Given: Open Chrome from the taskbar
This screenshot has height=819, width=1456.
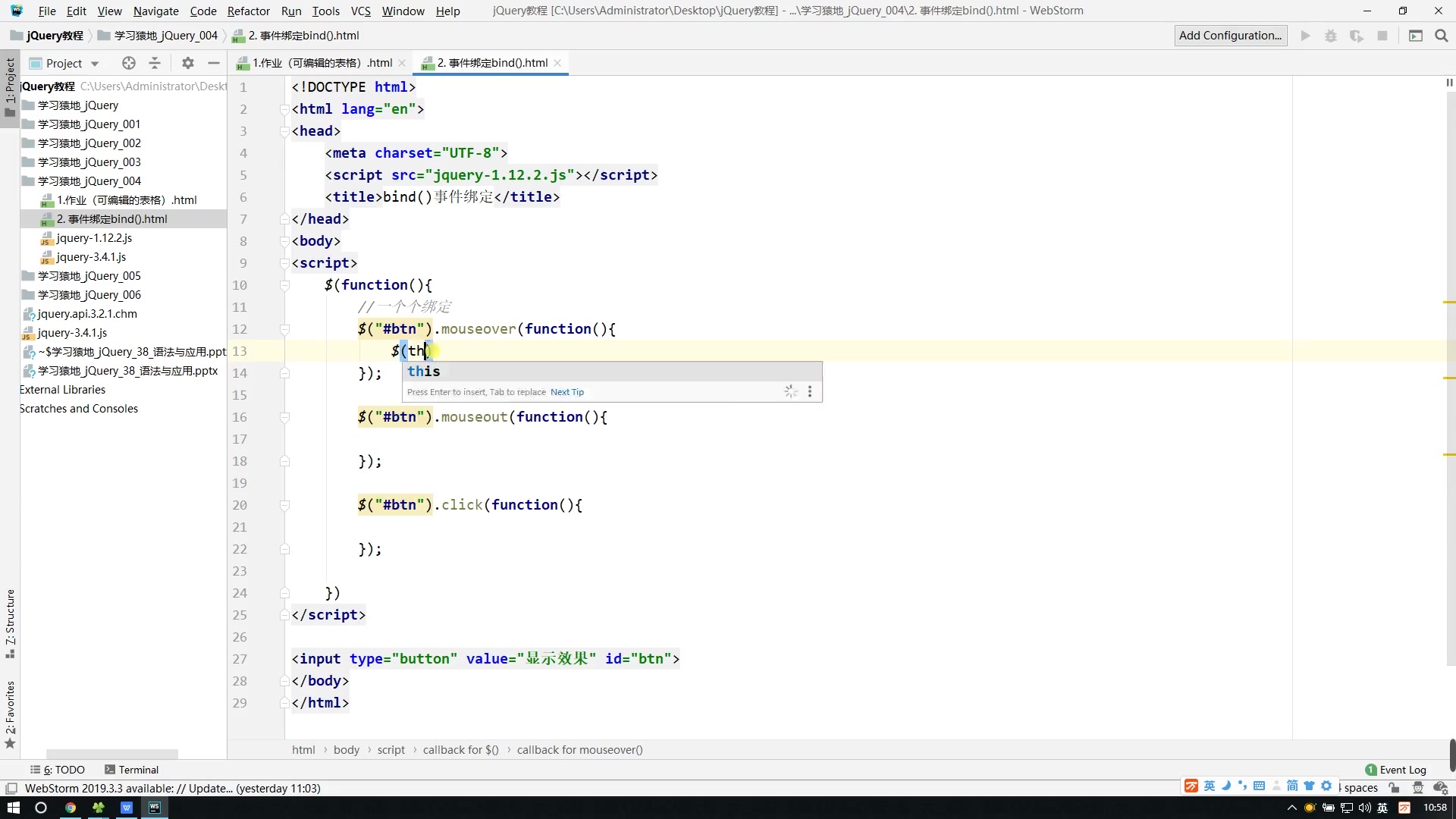Looking at the screenshot, I should 71,808.
